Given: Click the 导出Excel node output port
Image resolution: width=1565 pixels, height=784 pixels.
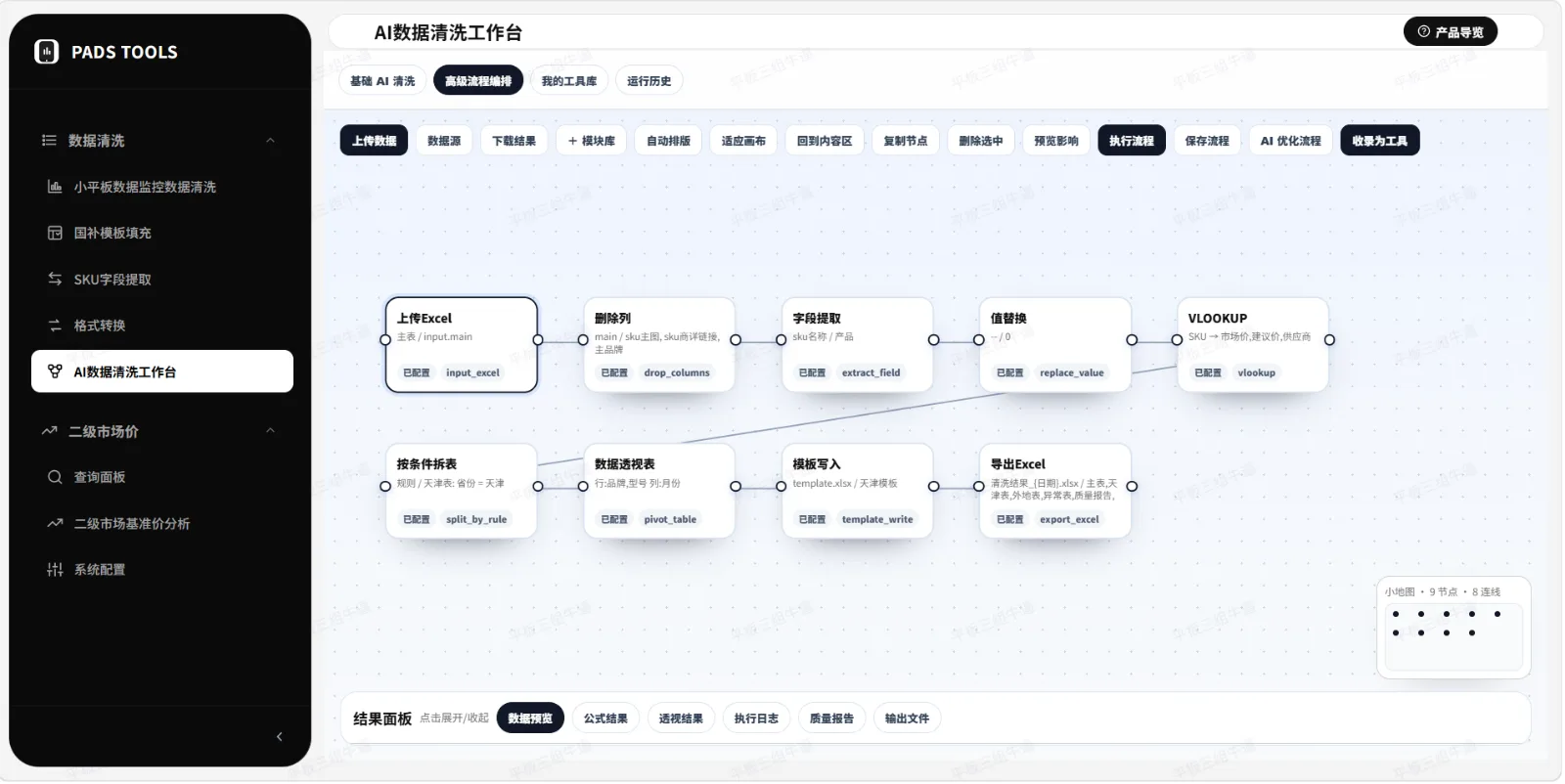Looking at the screenshot, I should pos(1132,487).
